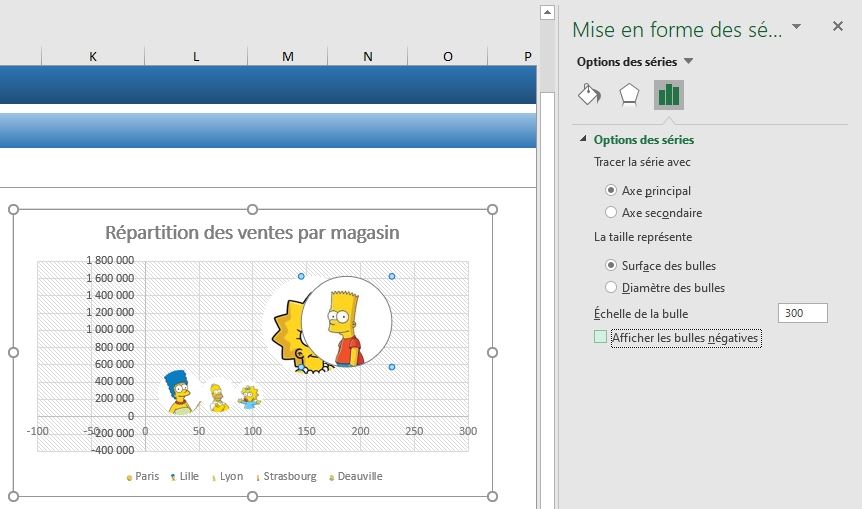
Task: Select Diamètre des bulles radio button
Action: pyautogui.click(x=610, y=287)
